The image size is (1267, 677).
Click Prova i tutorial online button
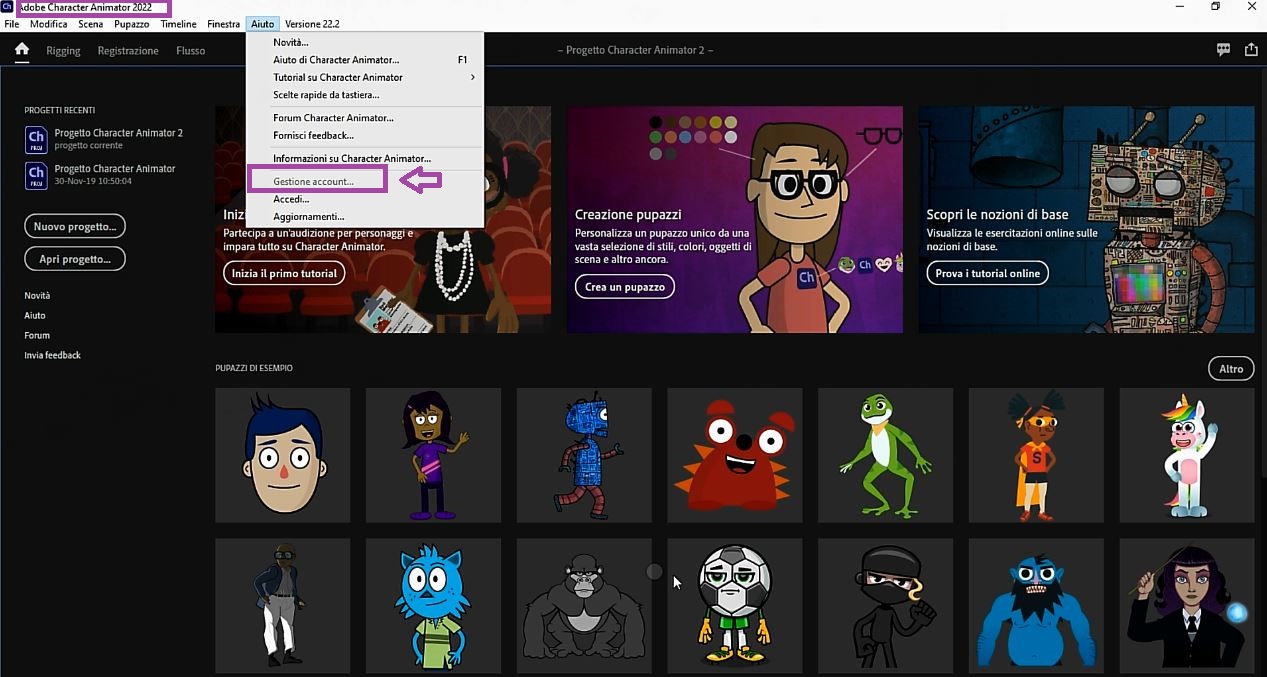pos(987,273)
